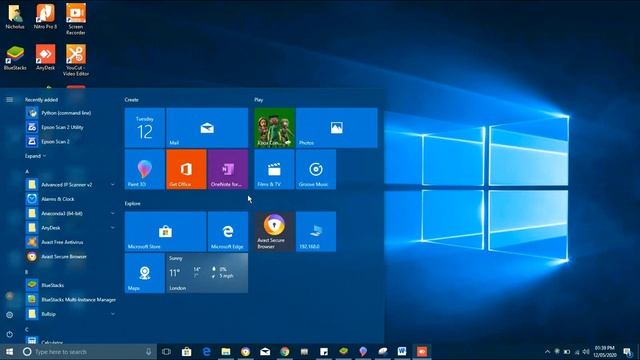
Task: Open the Photos tile
Action: tap(336, 128)
